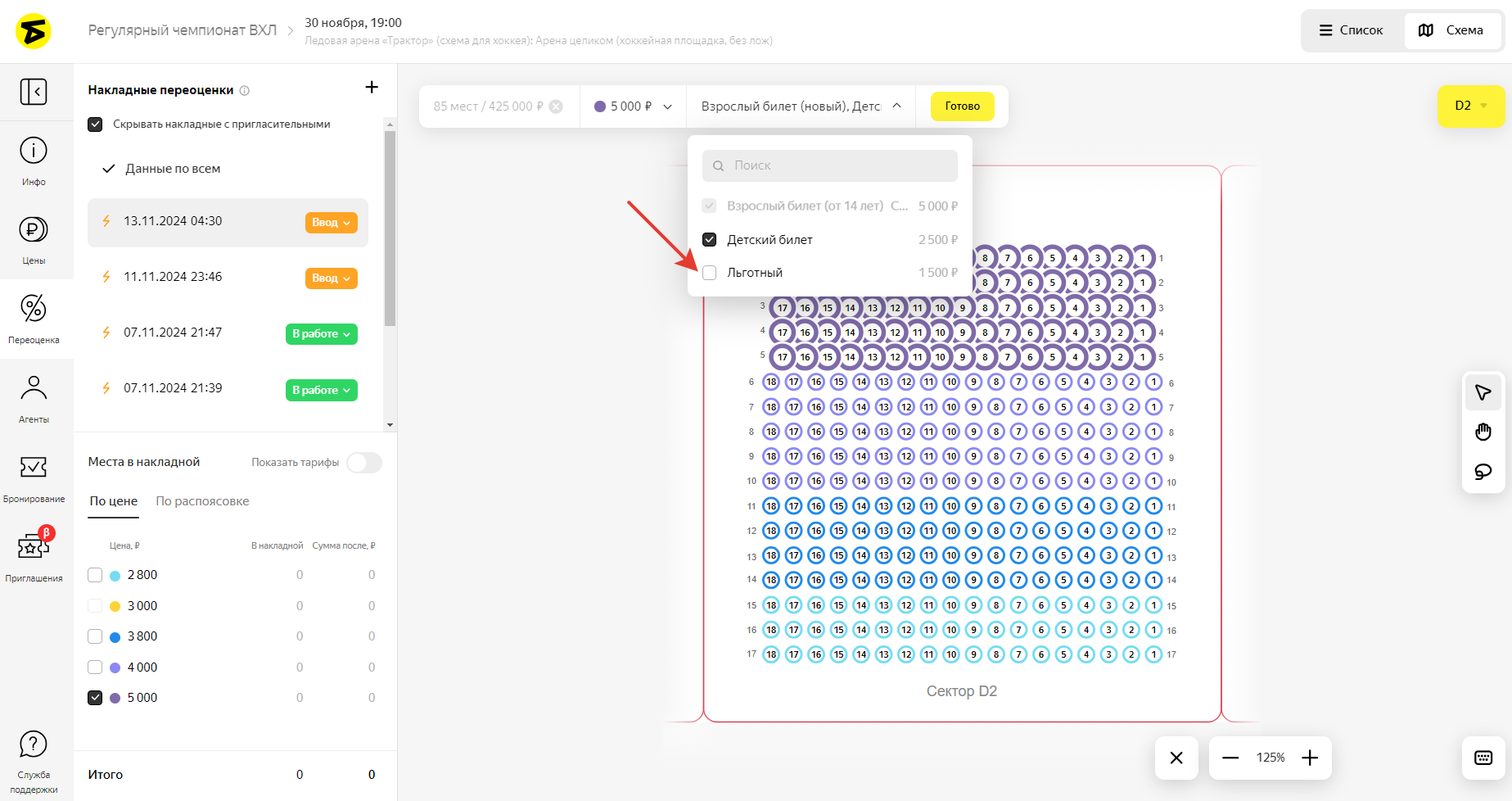
Task: Check the Льготный ticket checkbox
Action: point(710,273)
